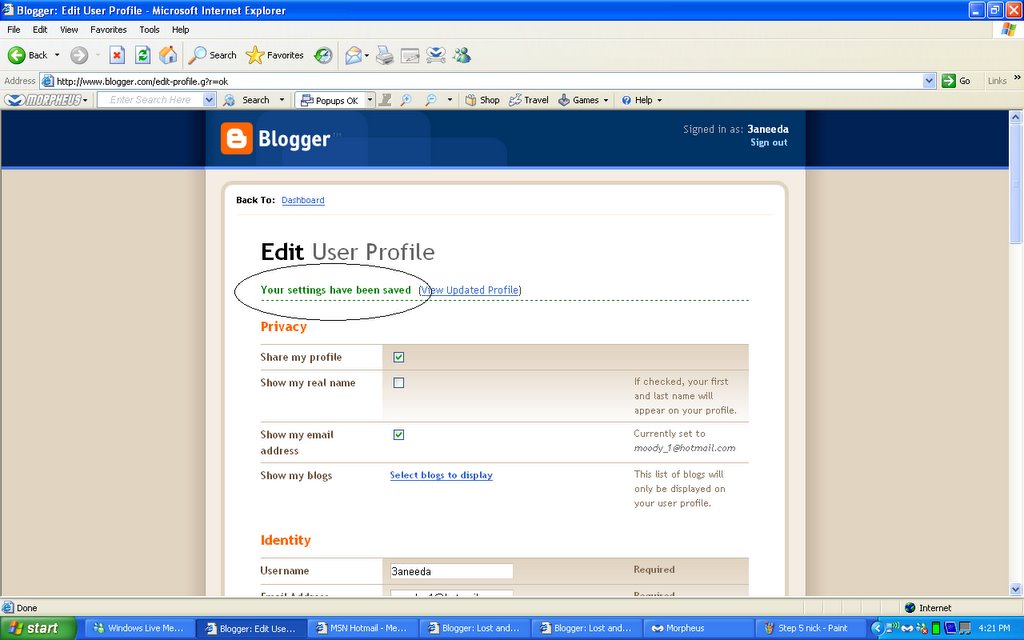1024x640 pixels.
Task: Click the Forward navigation arrow
Action: (x=79, y=56)
